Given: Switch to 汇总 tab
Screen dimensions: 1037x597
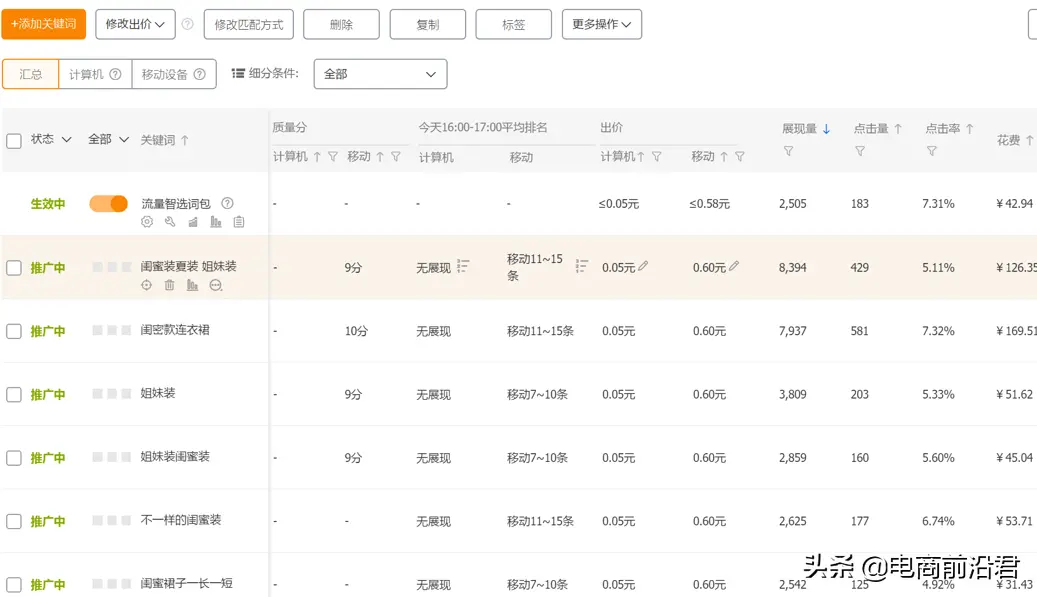Looking at the screenshot, I should tap(30, 74).
